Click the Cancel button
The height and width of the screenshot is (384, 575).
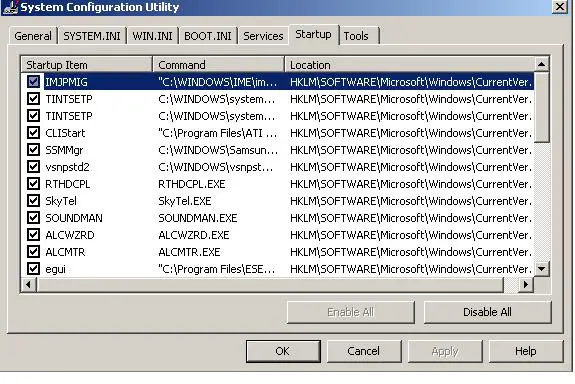click(x=364, y=351)
